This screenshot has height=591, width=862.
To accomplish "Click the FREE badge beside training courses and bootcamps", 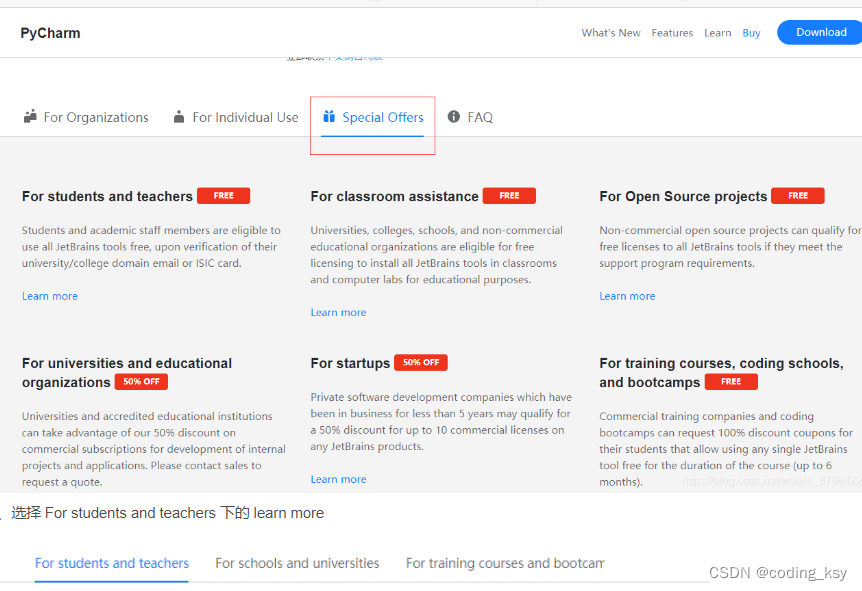I will [x=731, y=382].
